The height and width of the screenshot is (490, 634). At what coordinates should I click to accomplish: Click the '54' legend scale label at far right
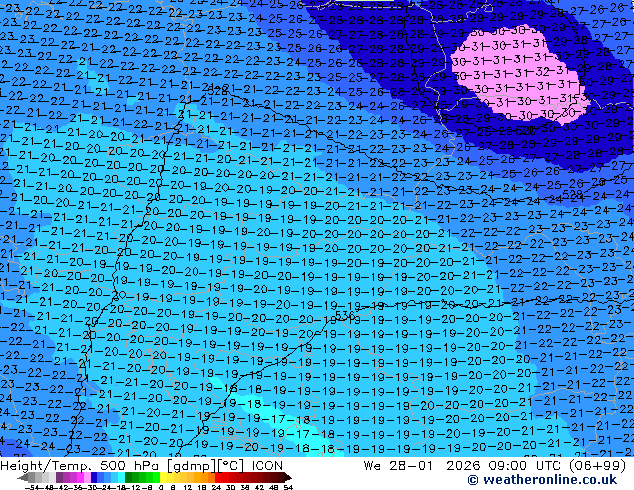(288, 488)
